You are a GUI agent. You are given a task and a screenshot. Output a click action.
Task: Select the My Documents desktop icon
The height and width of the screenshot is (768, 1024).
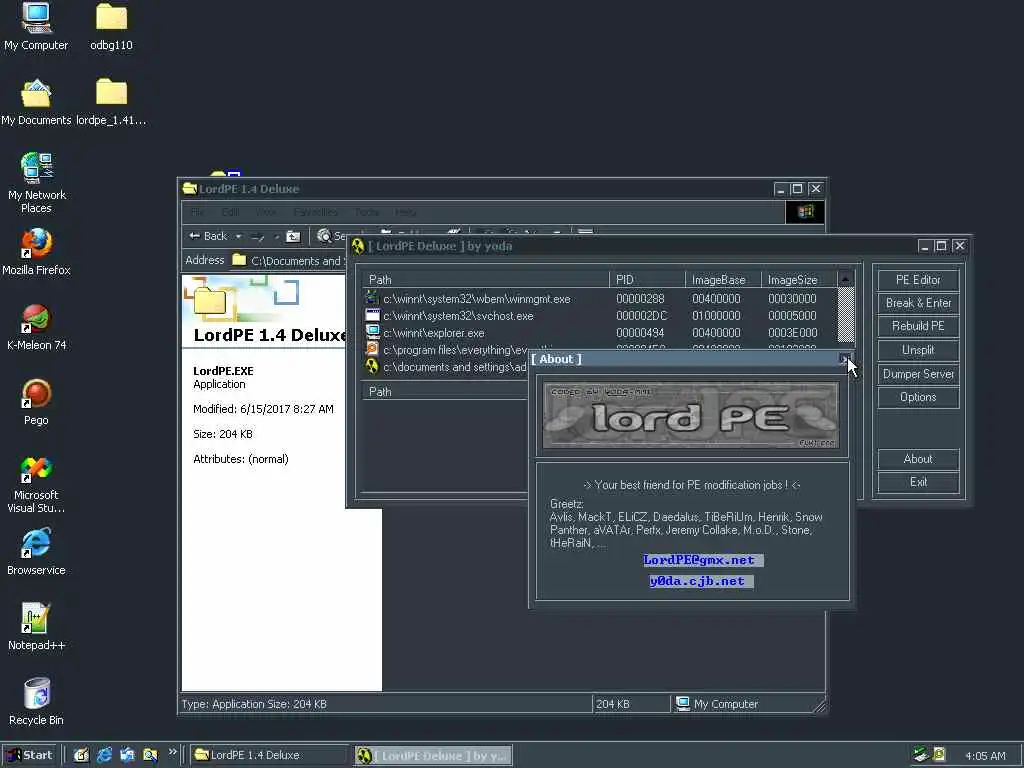click(x=36, y=102)
